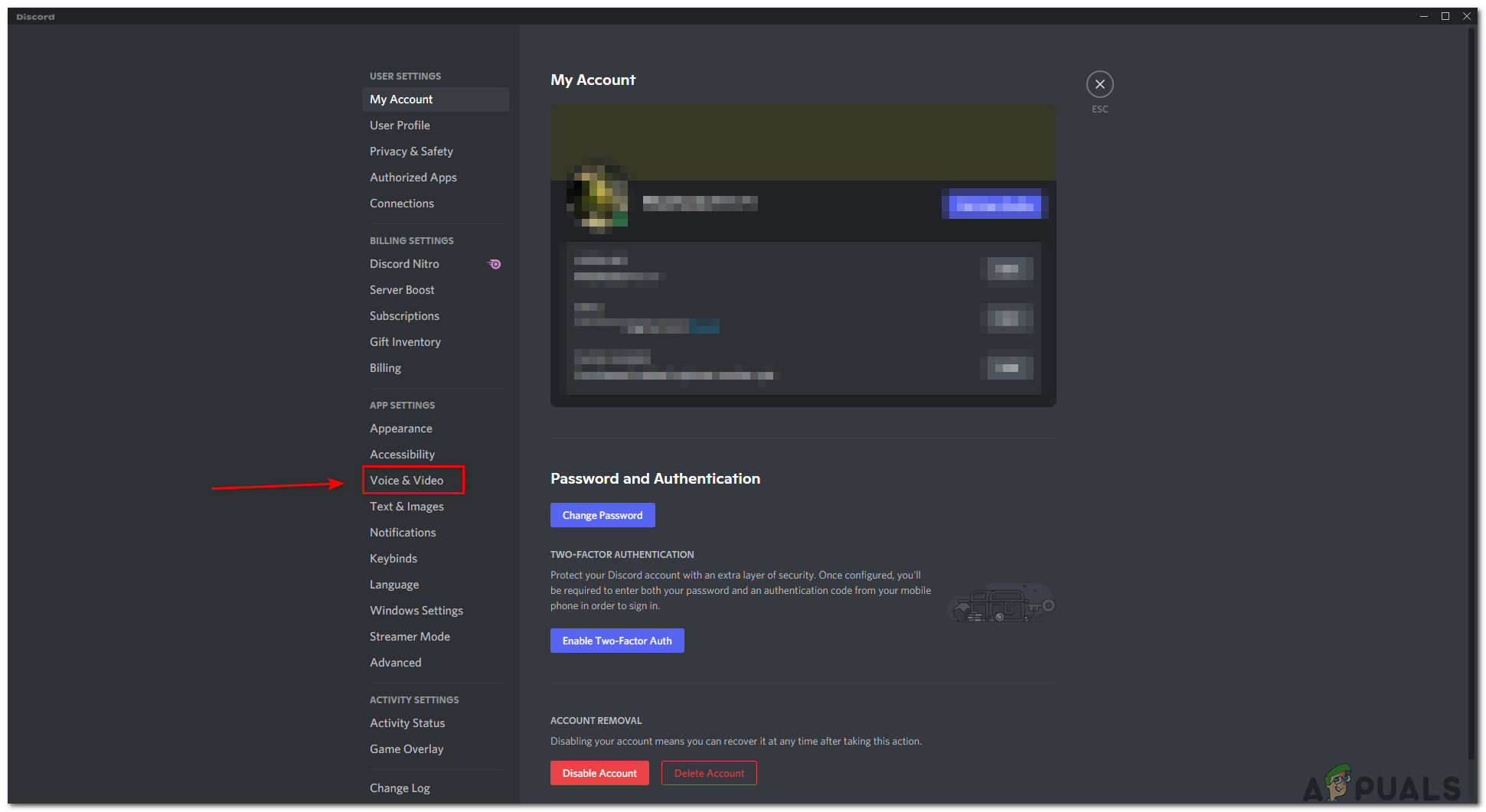Go to Notifications settings
This screenshot has height=812, width=1486.
point(435,533)
